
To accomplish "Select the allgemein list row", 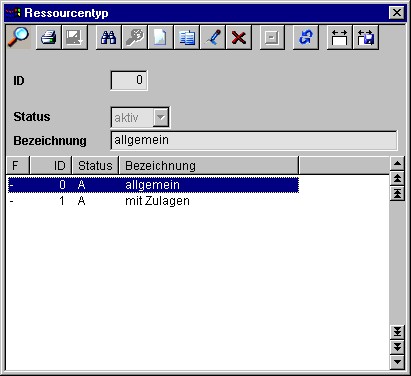I will click(153, 185).
